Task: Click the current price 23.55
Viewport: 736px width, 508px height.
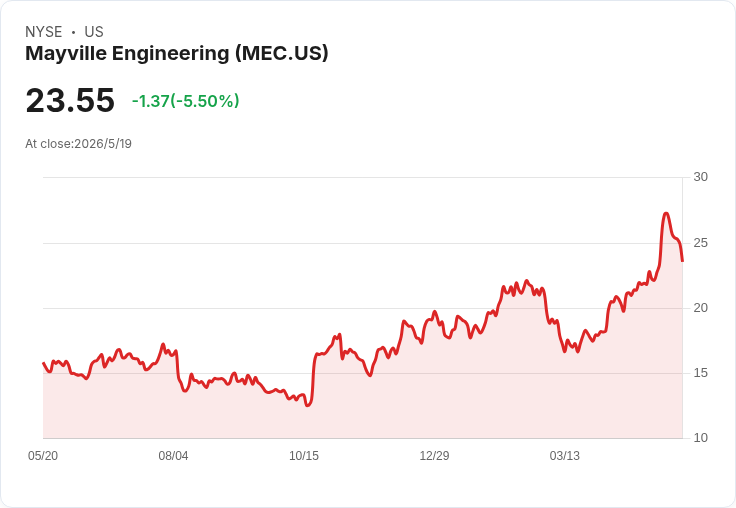Action: 70,100
